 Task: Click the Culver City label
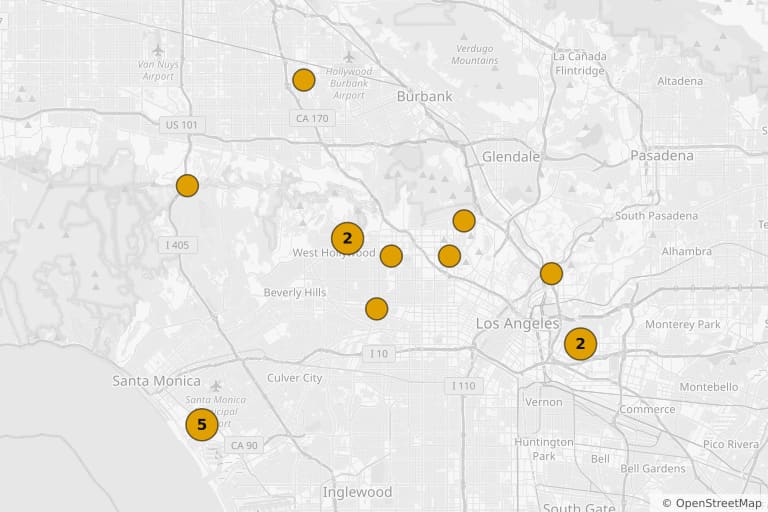pyautogui.click(x=294, y=378)
